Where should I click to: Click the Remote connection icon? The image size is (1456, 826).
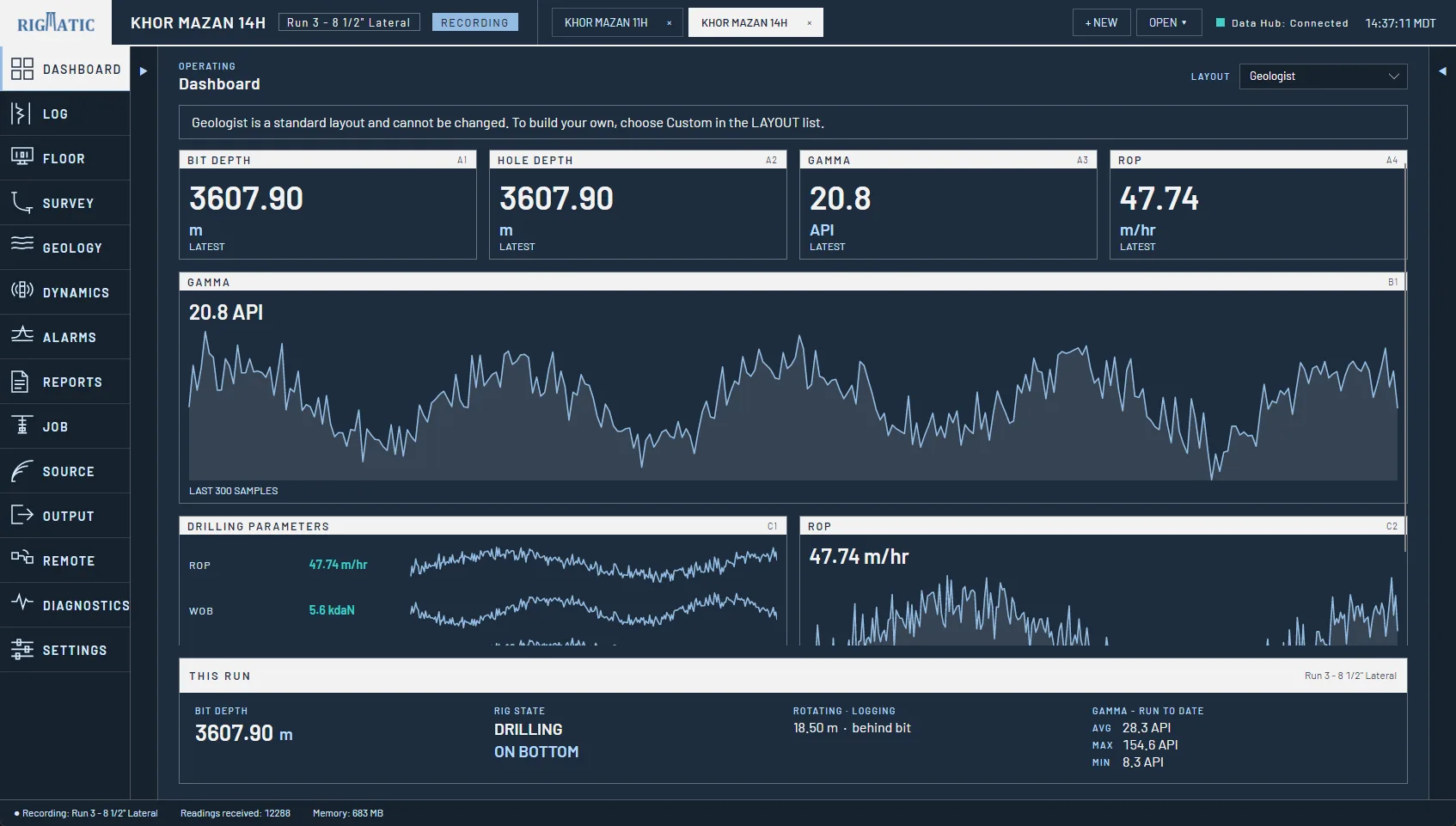[22, 557]
